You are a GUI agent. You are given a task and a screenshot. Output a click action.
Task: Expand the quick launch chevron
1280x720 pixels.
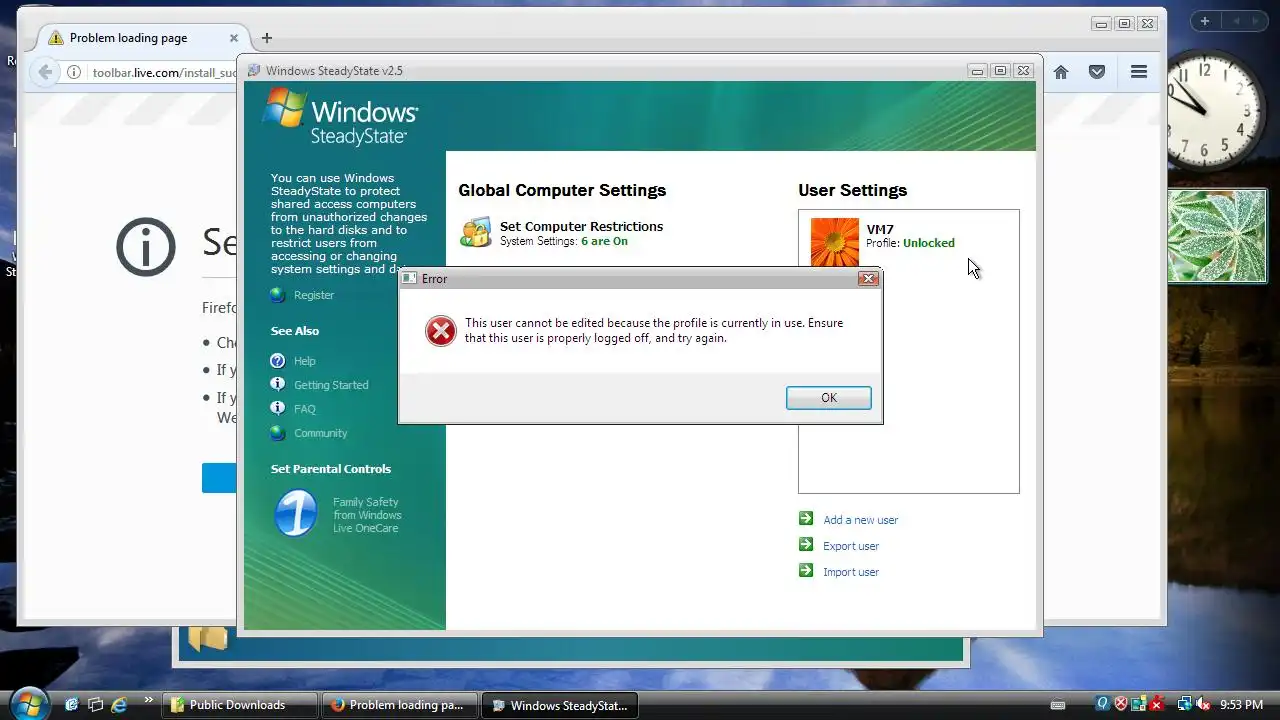(149, 700)
